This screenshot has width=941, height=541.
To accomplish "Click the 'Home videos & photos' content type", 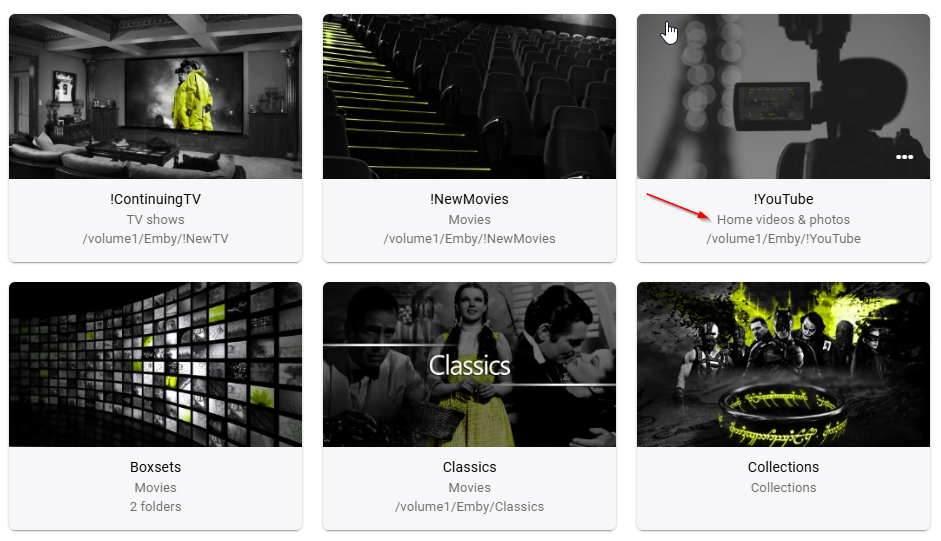I will [783, 220].
